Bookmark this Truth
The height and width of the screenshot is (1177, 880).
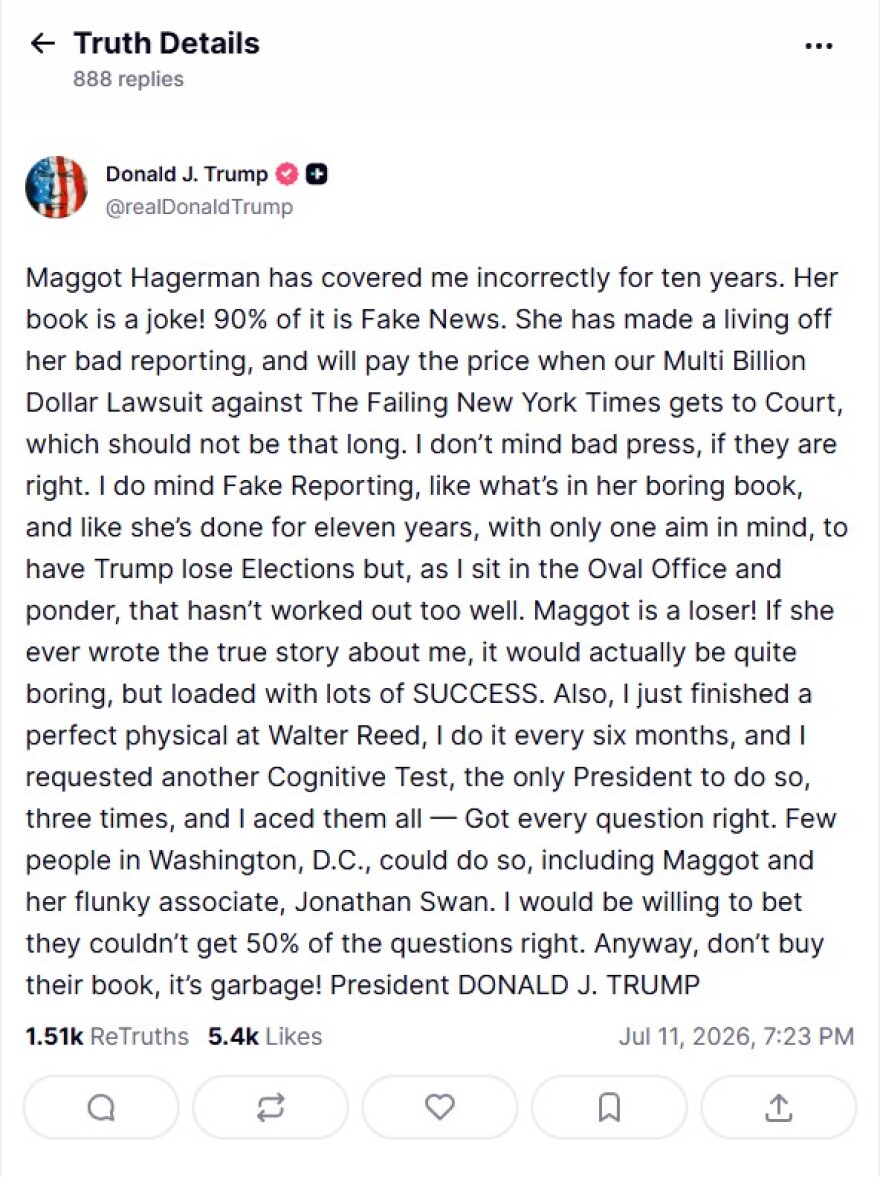tap(609, 1107)
